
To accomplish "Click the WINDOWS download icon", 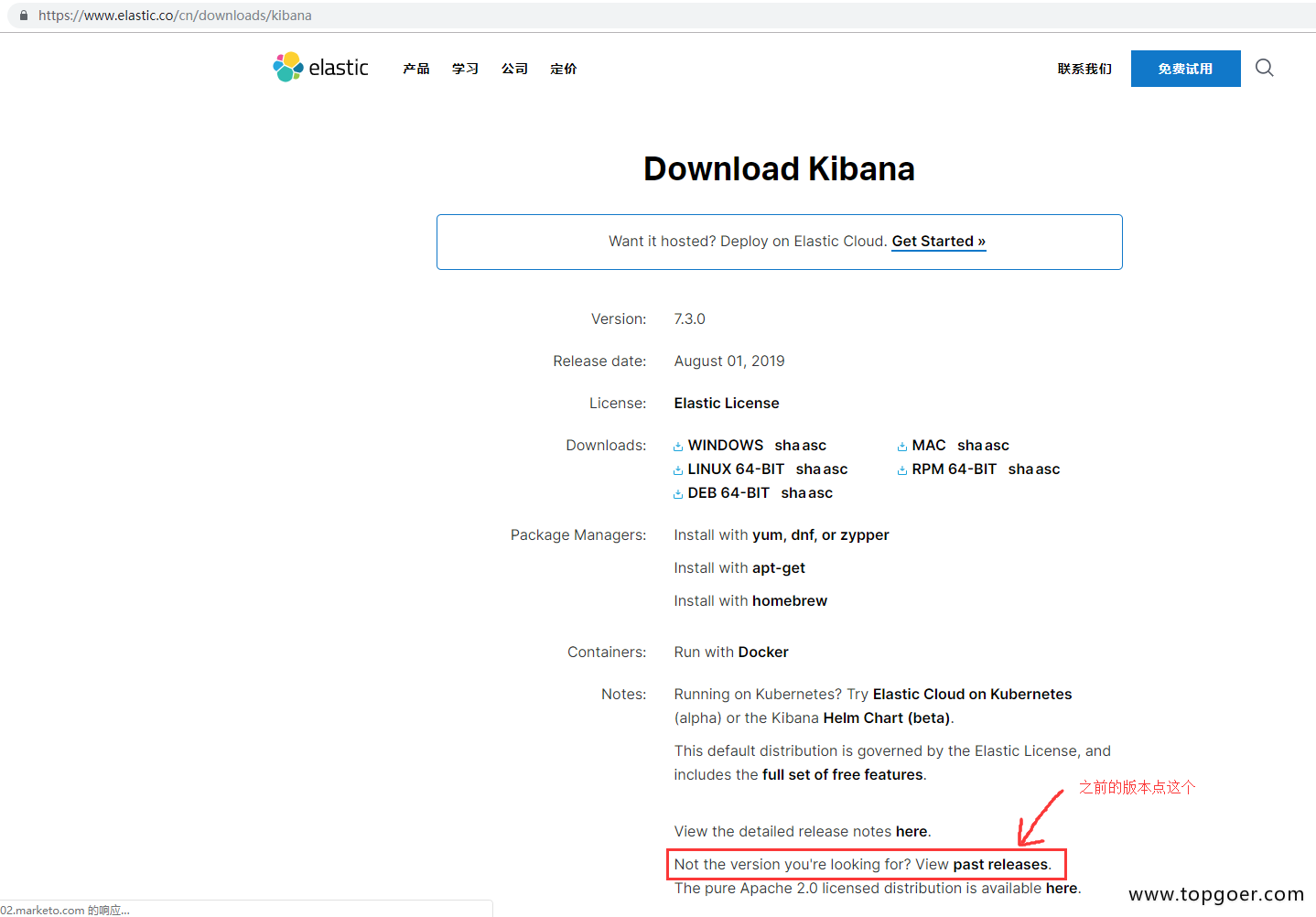I will 678,446.
